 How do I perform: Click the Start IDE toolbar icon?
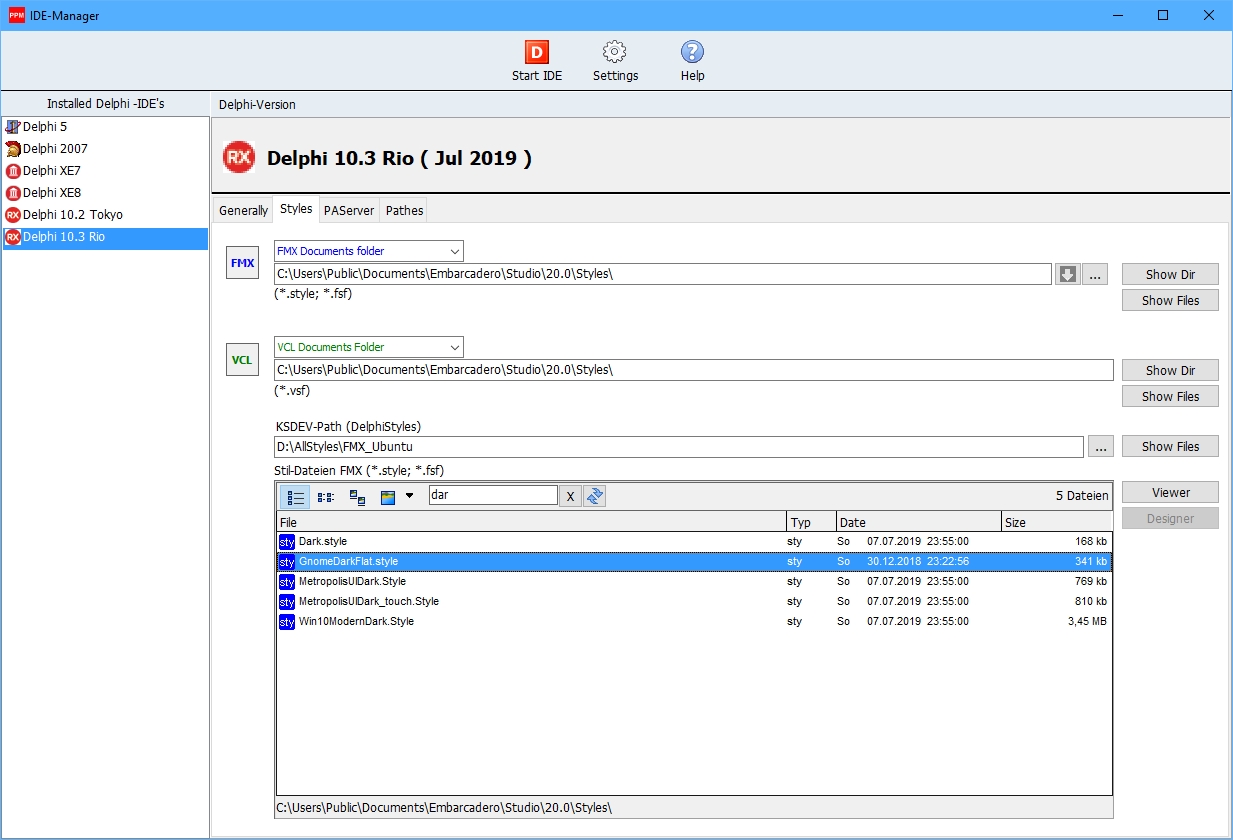click(537, 53)
